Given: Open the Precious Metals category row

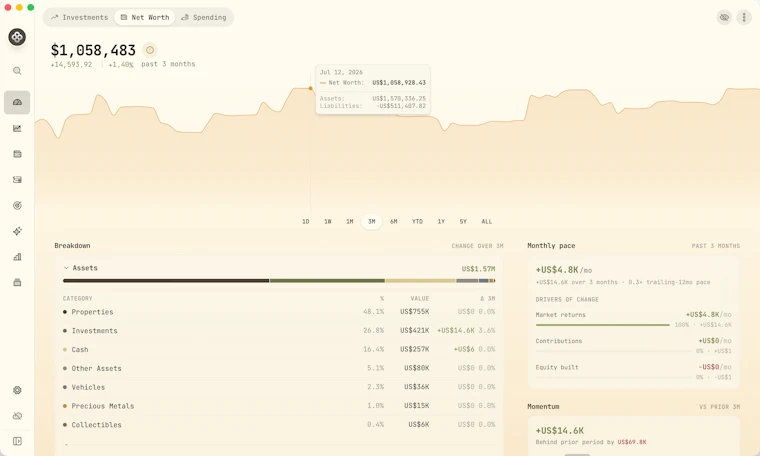Looking at the screenshot, I should pos(279,406).
